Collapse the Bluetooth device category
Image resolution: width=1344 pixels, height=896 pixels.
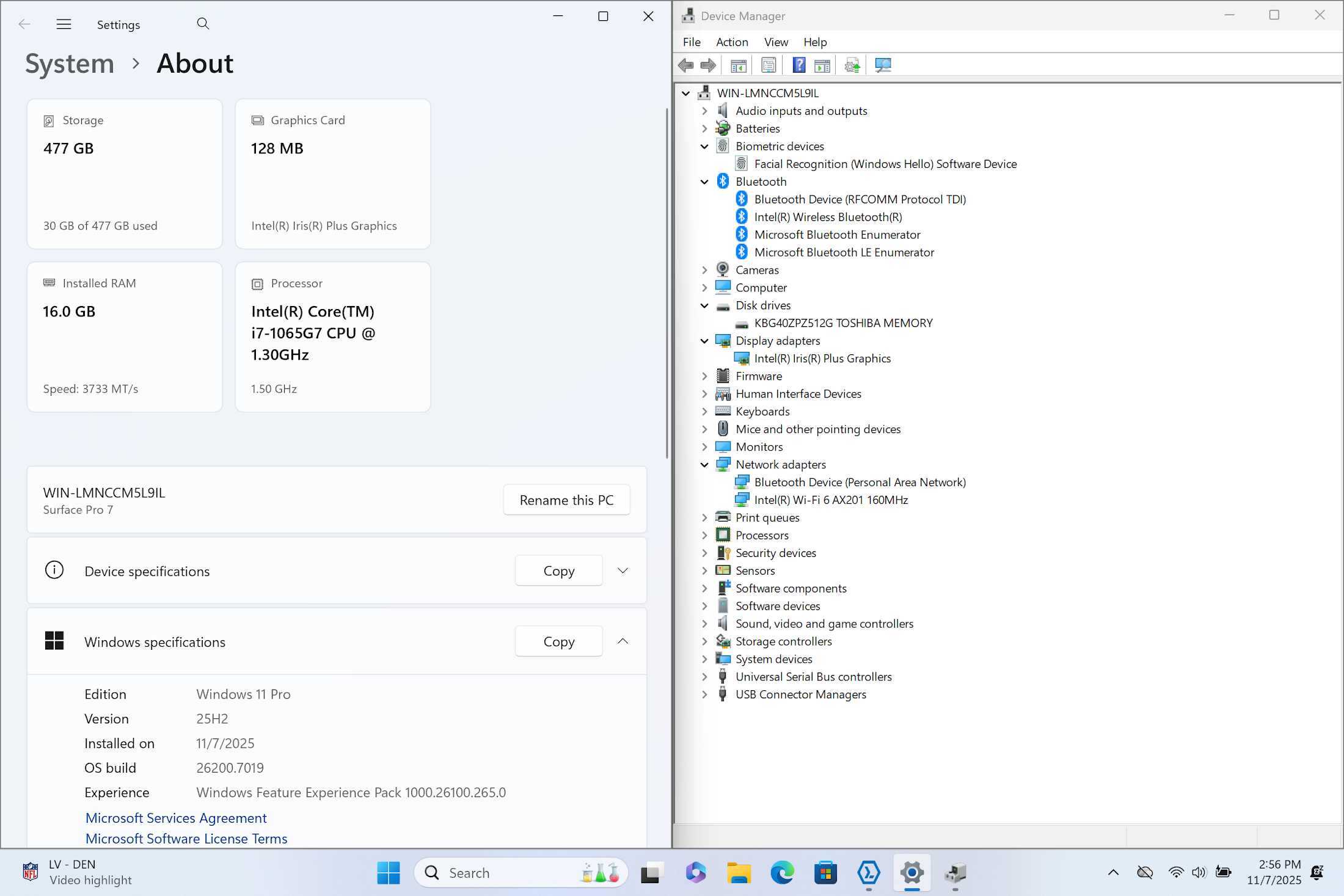[x=704, y=181]
